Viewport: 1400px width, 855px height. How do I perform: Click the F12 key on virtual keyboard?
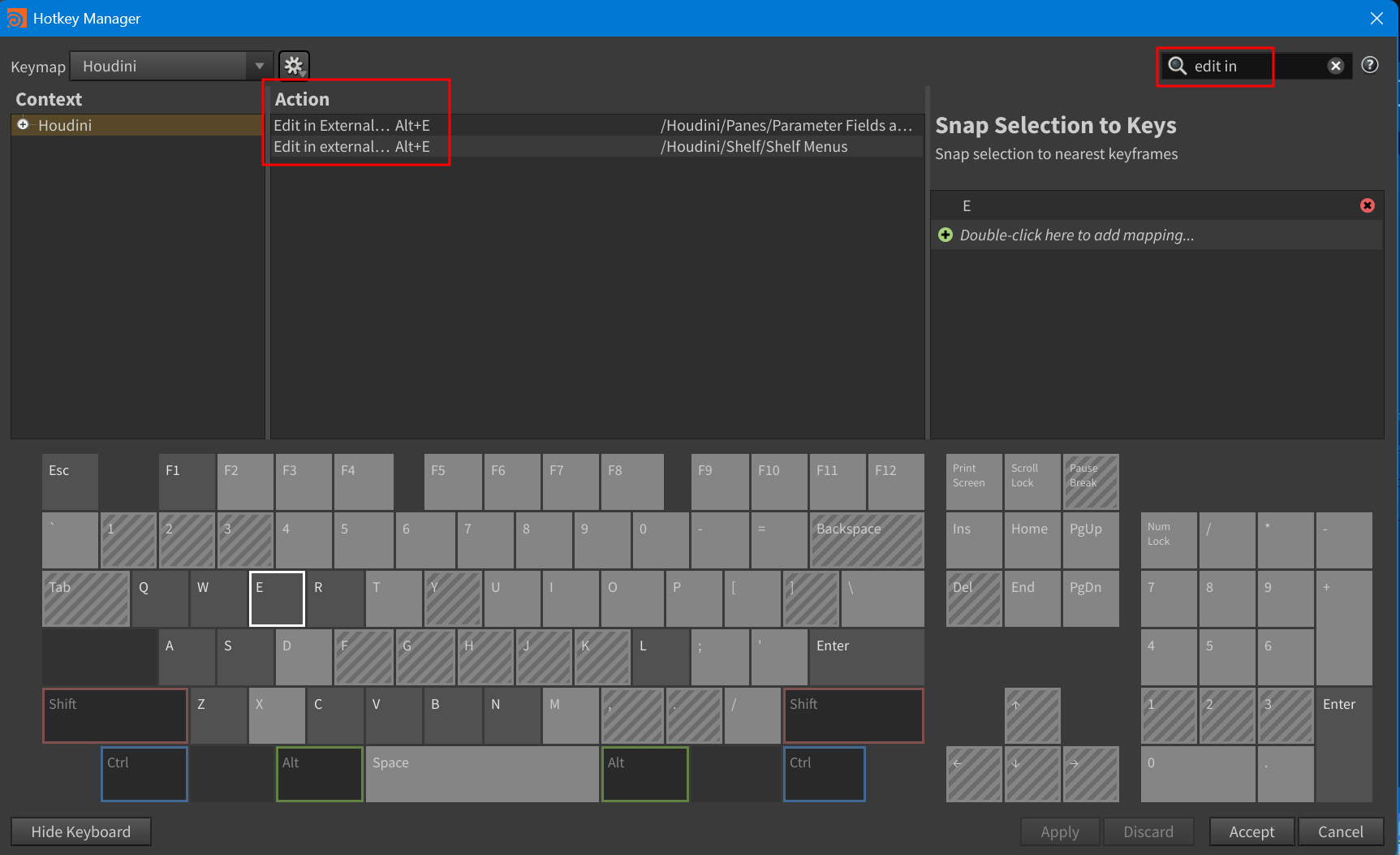(x=896, y=481)
